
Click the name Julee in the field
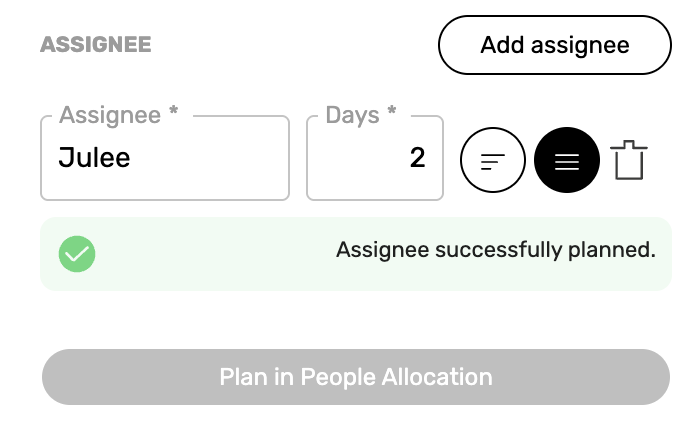tap(94, 158)
